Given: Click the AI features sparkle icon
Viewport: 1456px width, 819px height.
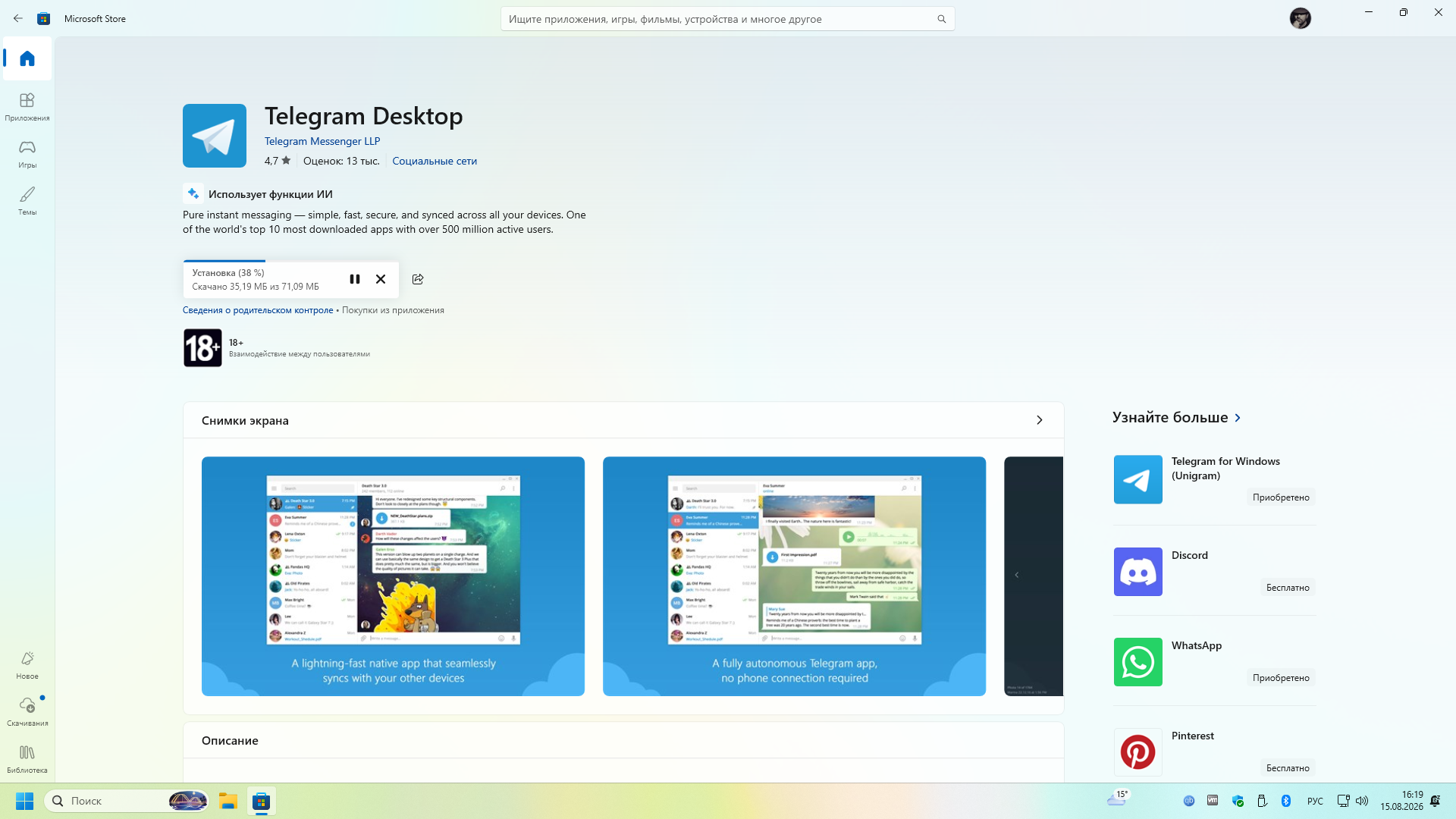Looking at the screenshot, I should pos(193,193).
